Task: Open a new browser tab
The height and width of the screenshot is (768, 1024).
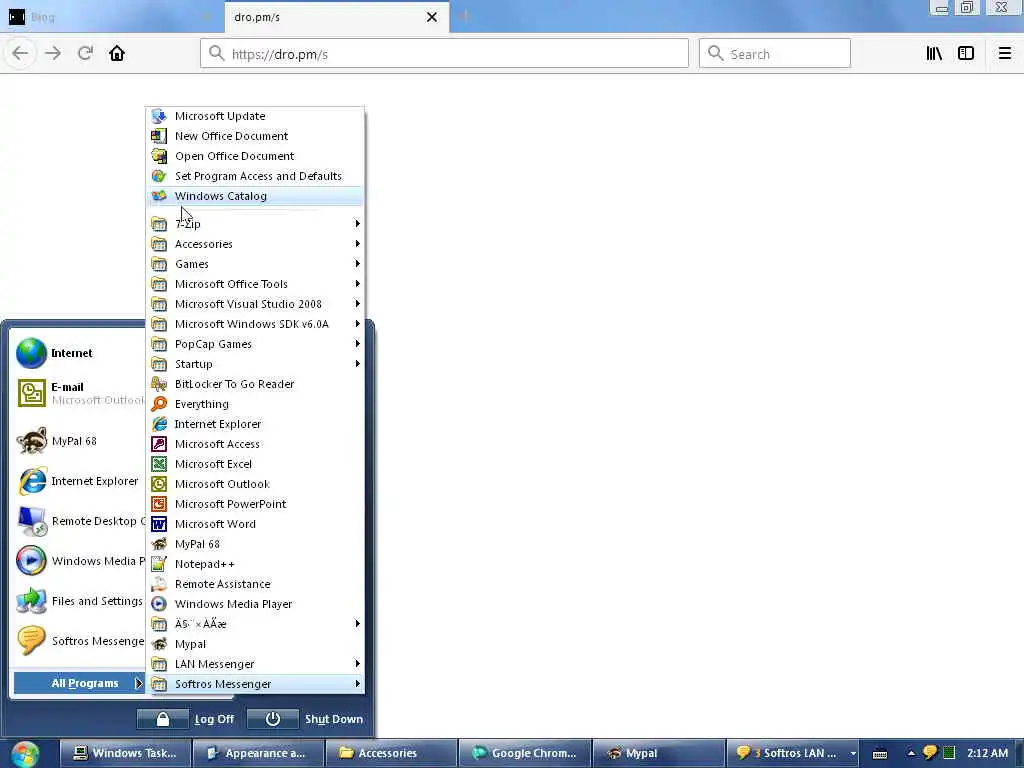Action: pos(465,17)
